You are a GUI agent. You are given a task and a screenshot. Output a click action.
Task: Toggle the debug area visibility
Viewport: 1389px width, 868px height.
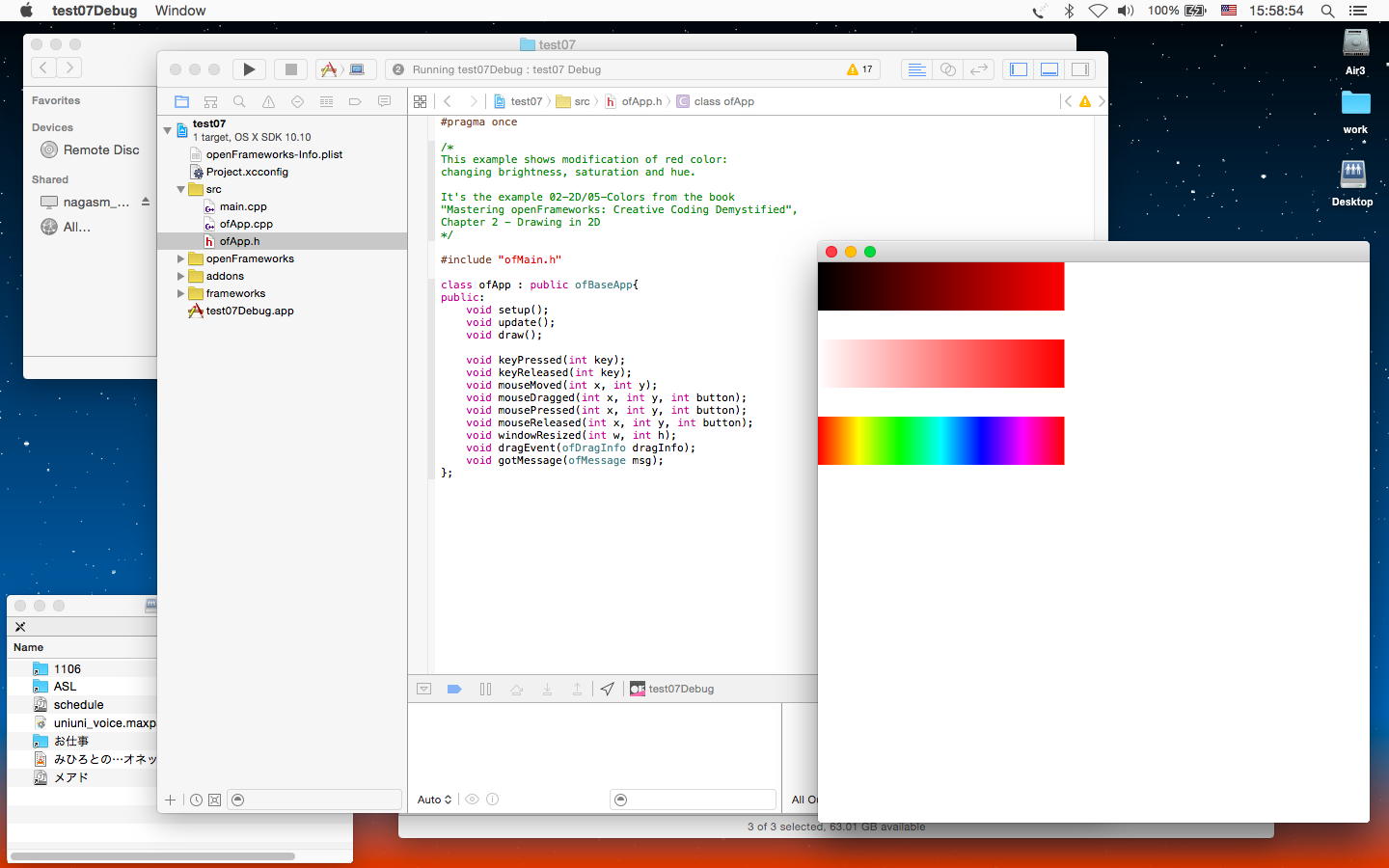point(1049,69)
